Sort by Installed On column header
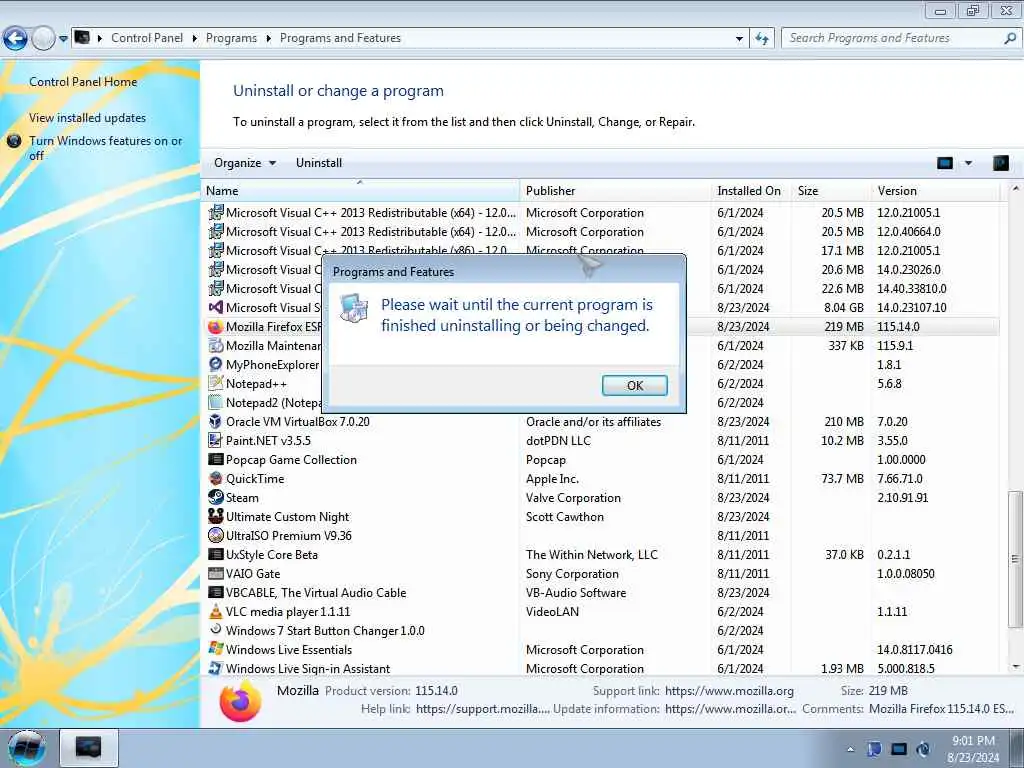Image resolution: width=1024 pixels, height=768 pixels. coord(752,191)
